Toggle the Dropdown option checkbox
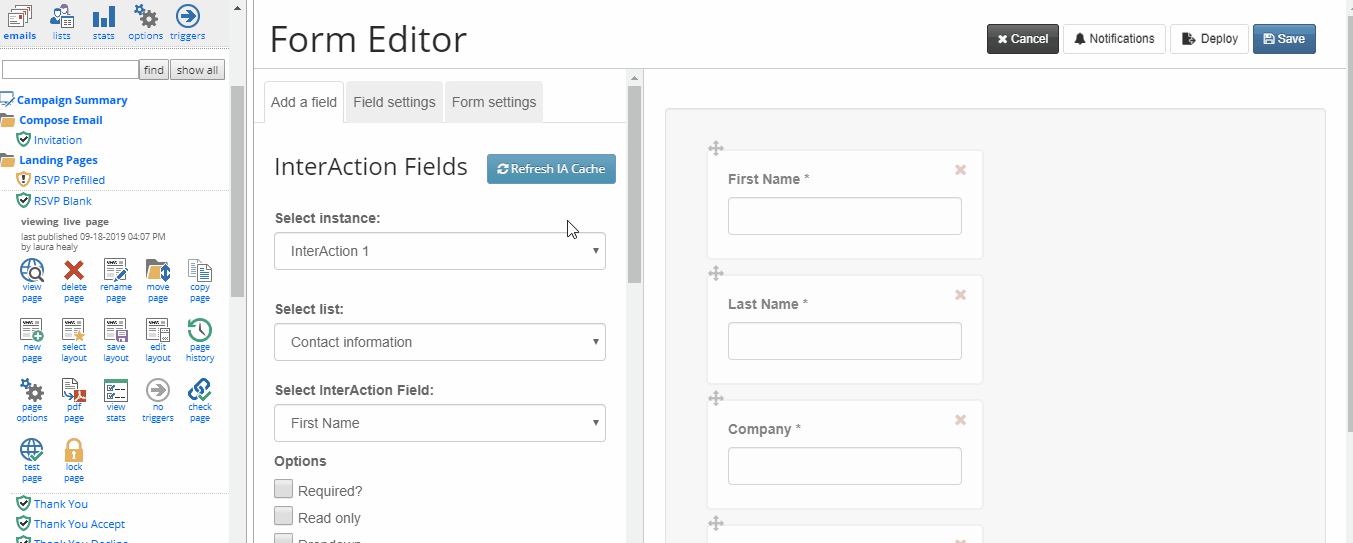The image size is (1353, 543). [x=284, y=540]
